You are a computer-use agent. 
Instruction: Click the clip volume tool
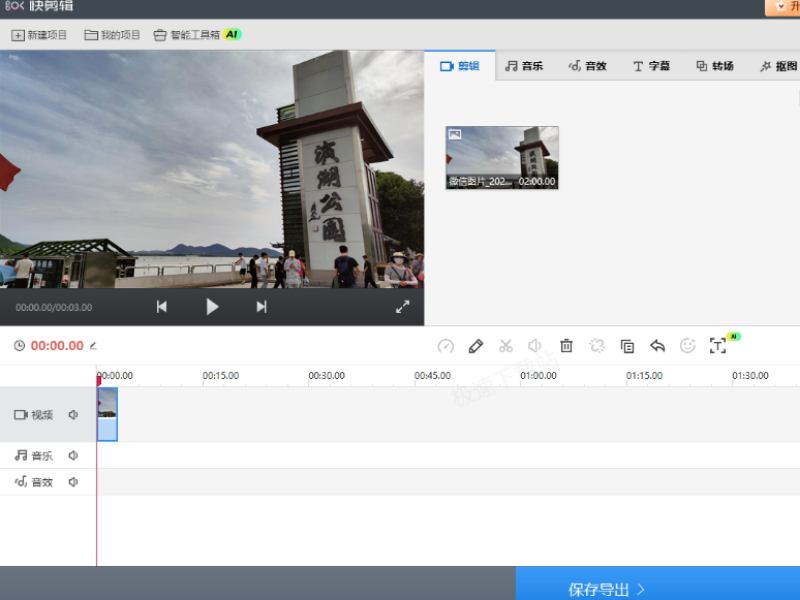coord(535,346)
